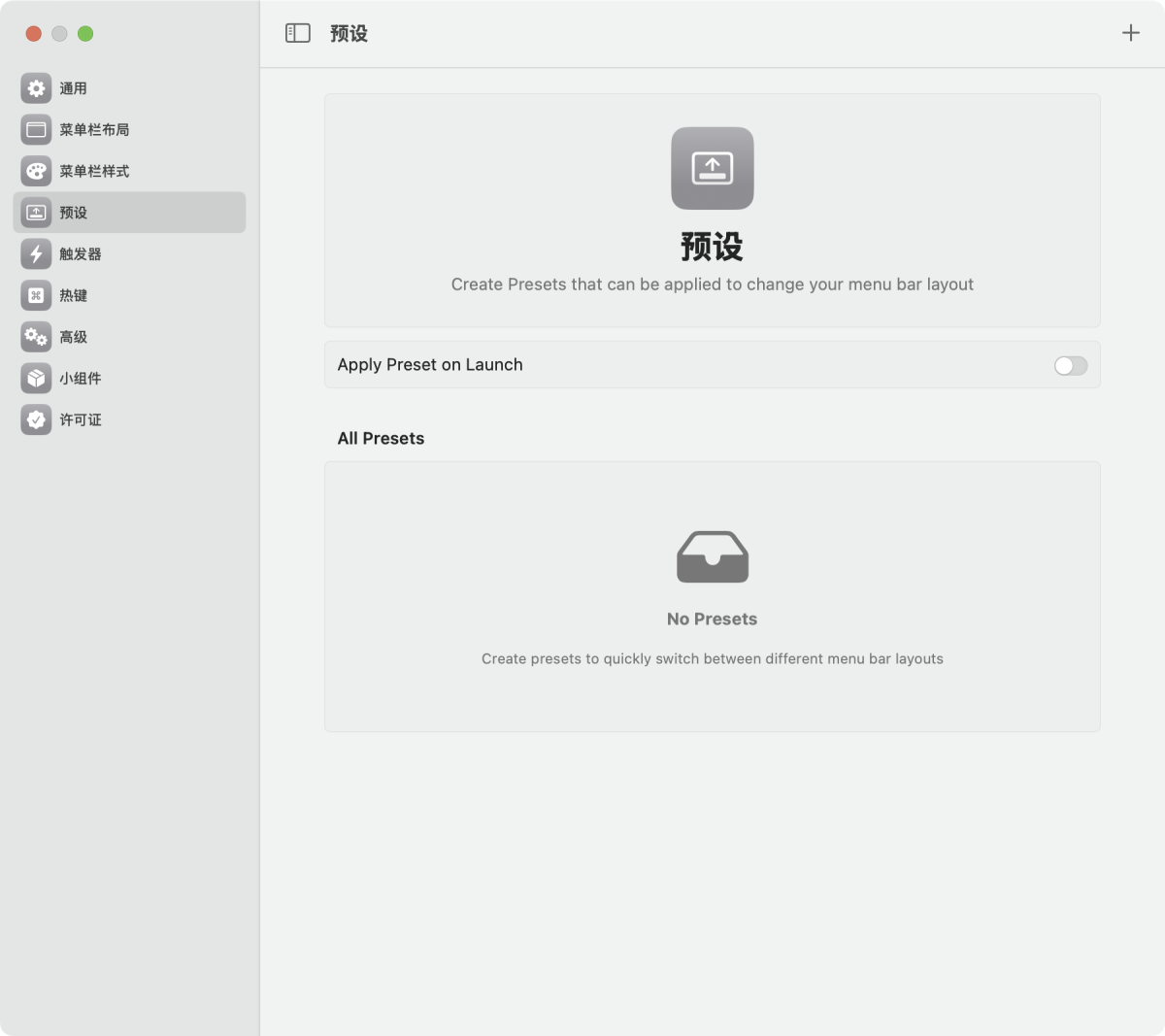Click the "Apply Preset on Launch" label

pyautogui.click(x=430, y=365)
